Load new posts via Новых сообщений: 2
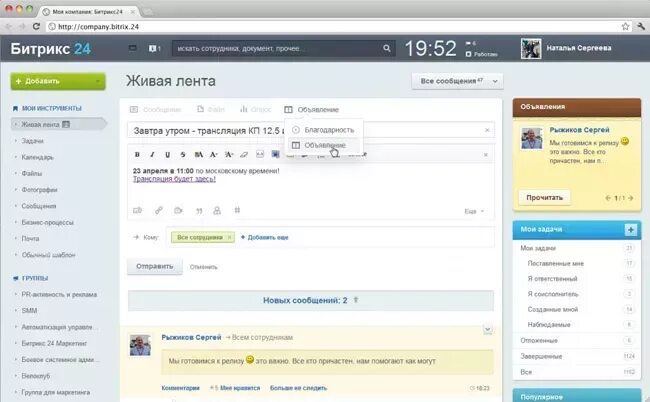The height and width of the screenshot is (402, 650). click(311, 300)
